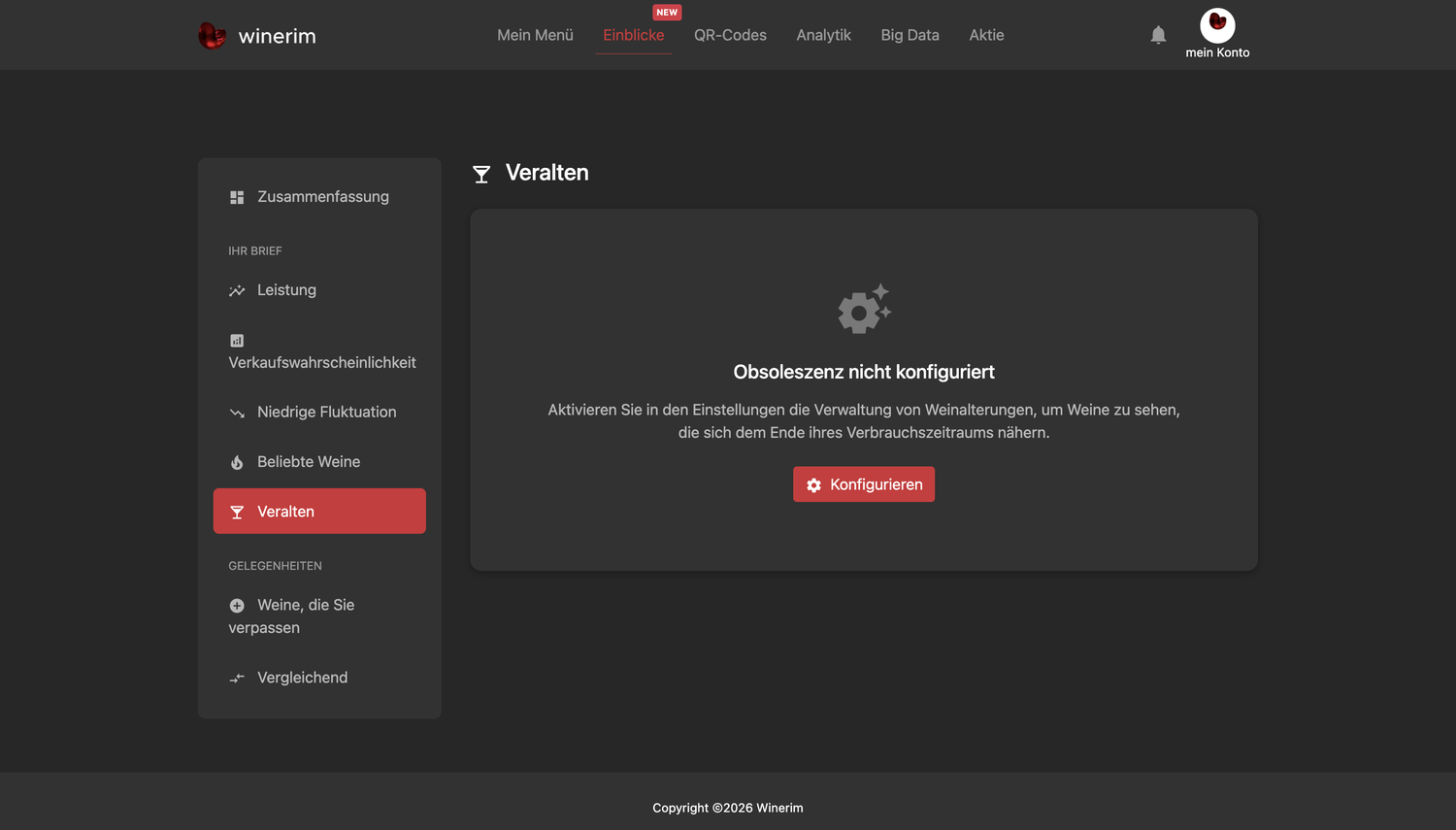The height and width of the screenshot is (830, 1456).
Task: Click the Einblicke tab with NEW badge
Action: (633, 35)
